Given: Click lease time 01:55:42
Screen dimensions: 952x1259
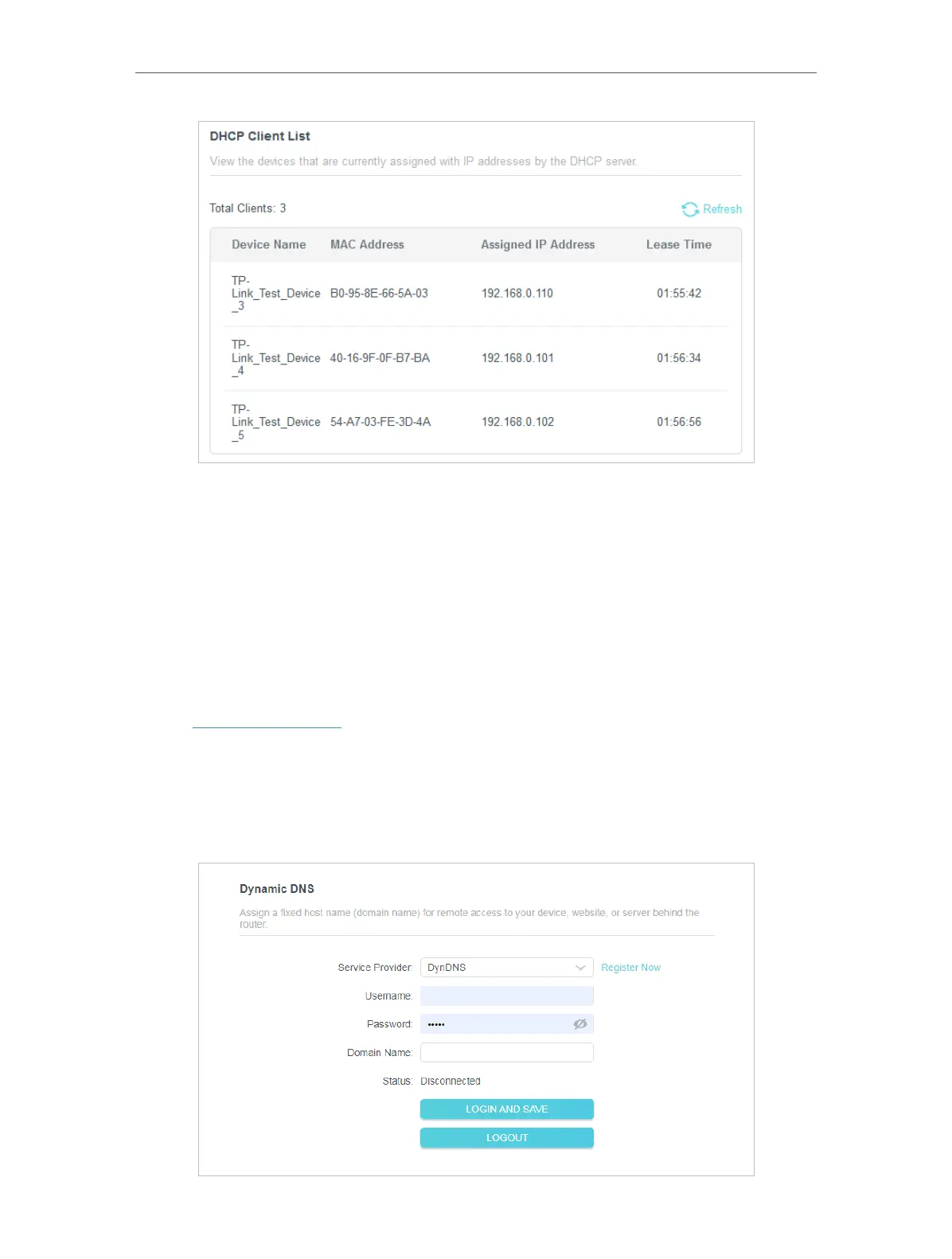Looking at the screenshot, I should (679, 294).
